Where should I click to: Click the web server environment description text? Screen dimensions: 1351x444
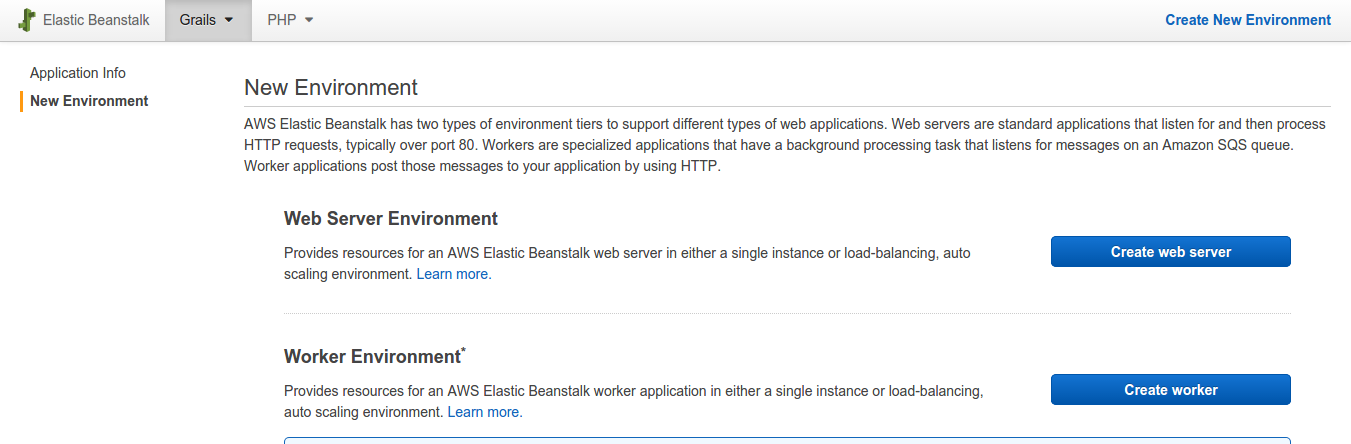(x=627, y=264)
